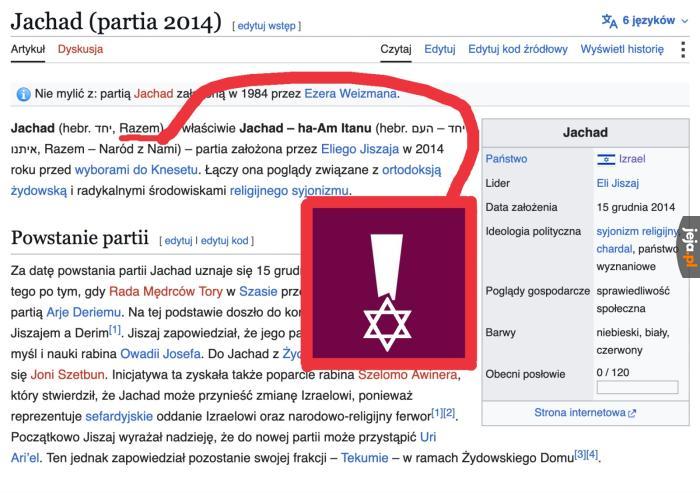700x493 pixels.
Task: Open the Ezera Weizmana link
Action: (x=350, y=94)
